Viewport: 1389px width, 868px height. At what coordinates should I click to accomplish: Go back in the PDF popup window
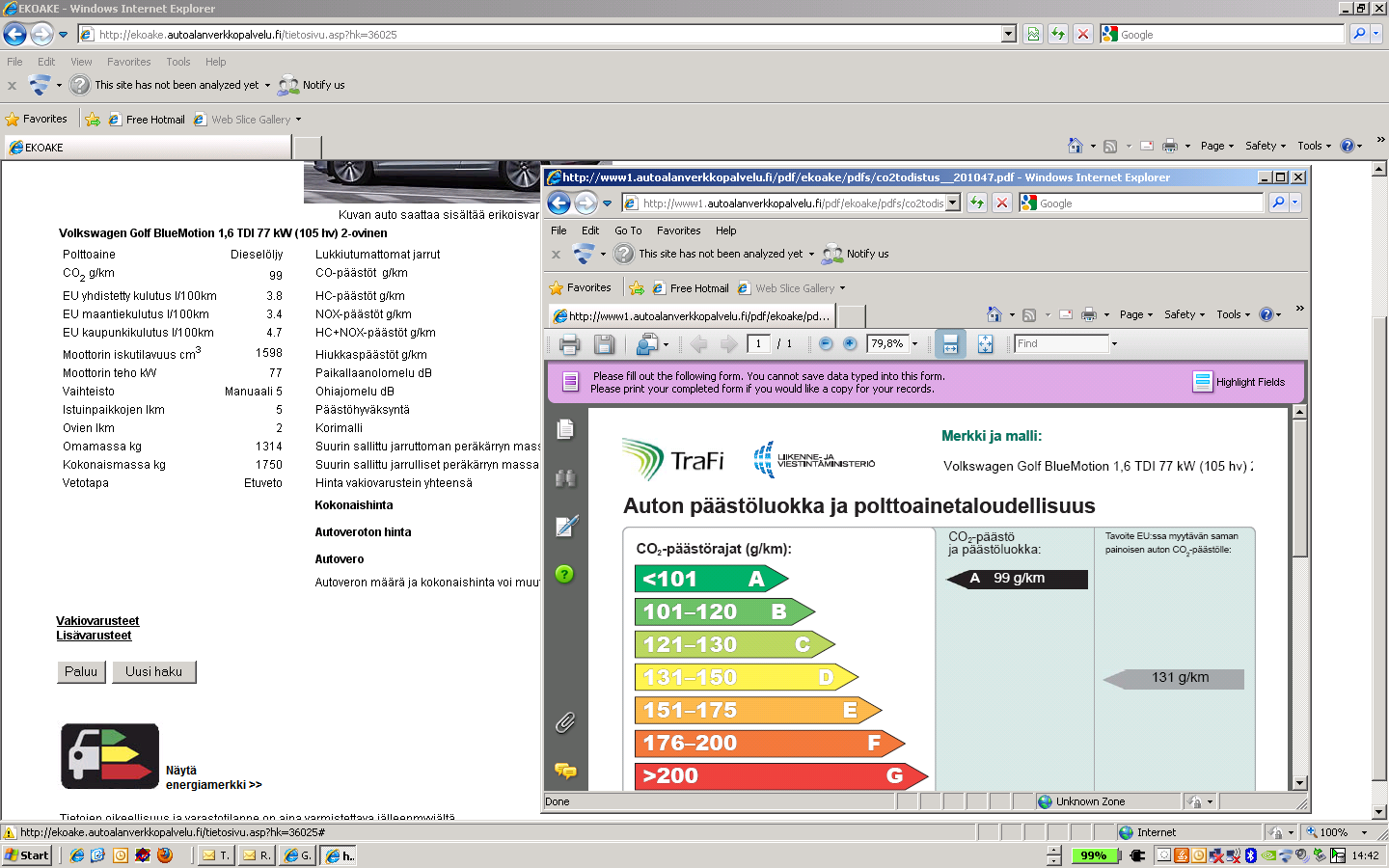tap(559, 203)
